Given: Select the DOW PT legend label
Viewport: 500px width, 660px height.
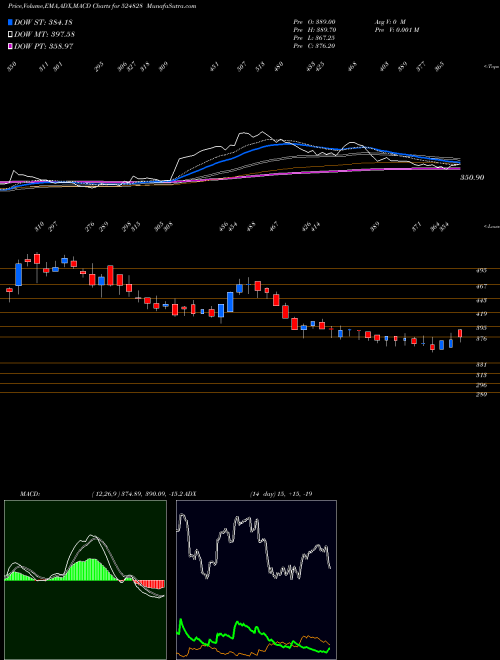Looking at the screenshot, I should coord(44,47).
